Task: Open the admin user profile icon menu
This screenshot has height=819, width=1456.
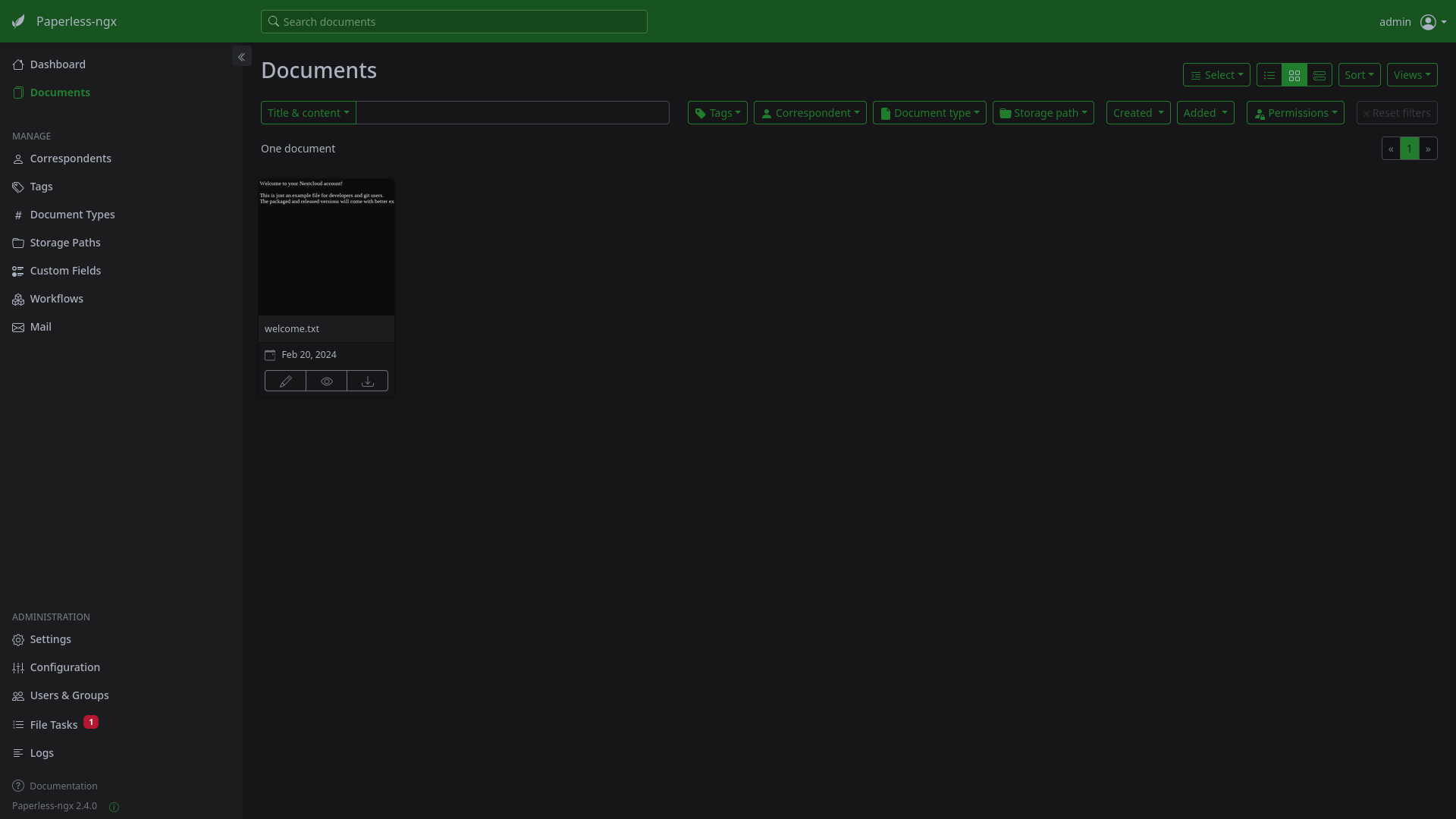Action: pyautogui.click(x=1428, y=22)
